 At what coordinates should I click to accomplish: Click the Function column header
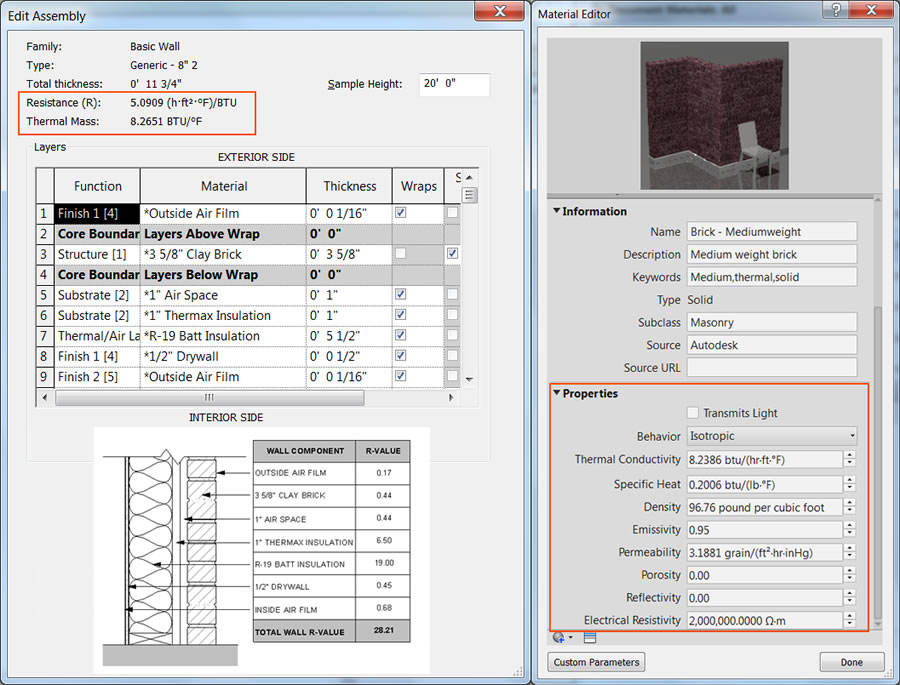point(97,186)
